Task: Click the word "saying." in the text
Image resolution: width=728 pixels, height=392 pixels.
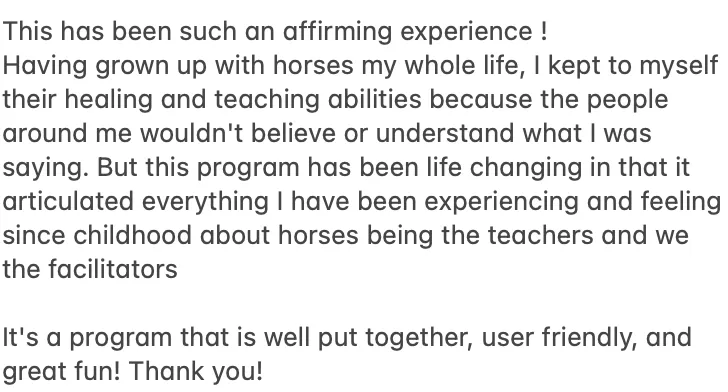Action: click(x=46, y=169)
